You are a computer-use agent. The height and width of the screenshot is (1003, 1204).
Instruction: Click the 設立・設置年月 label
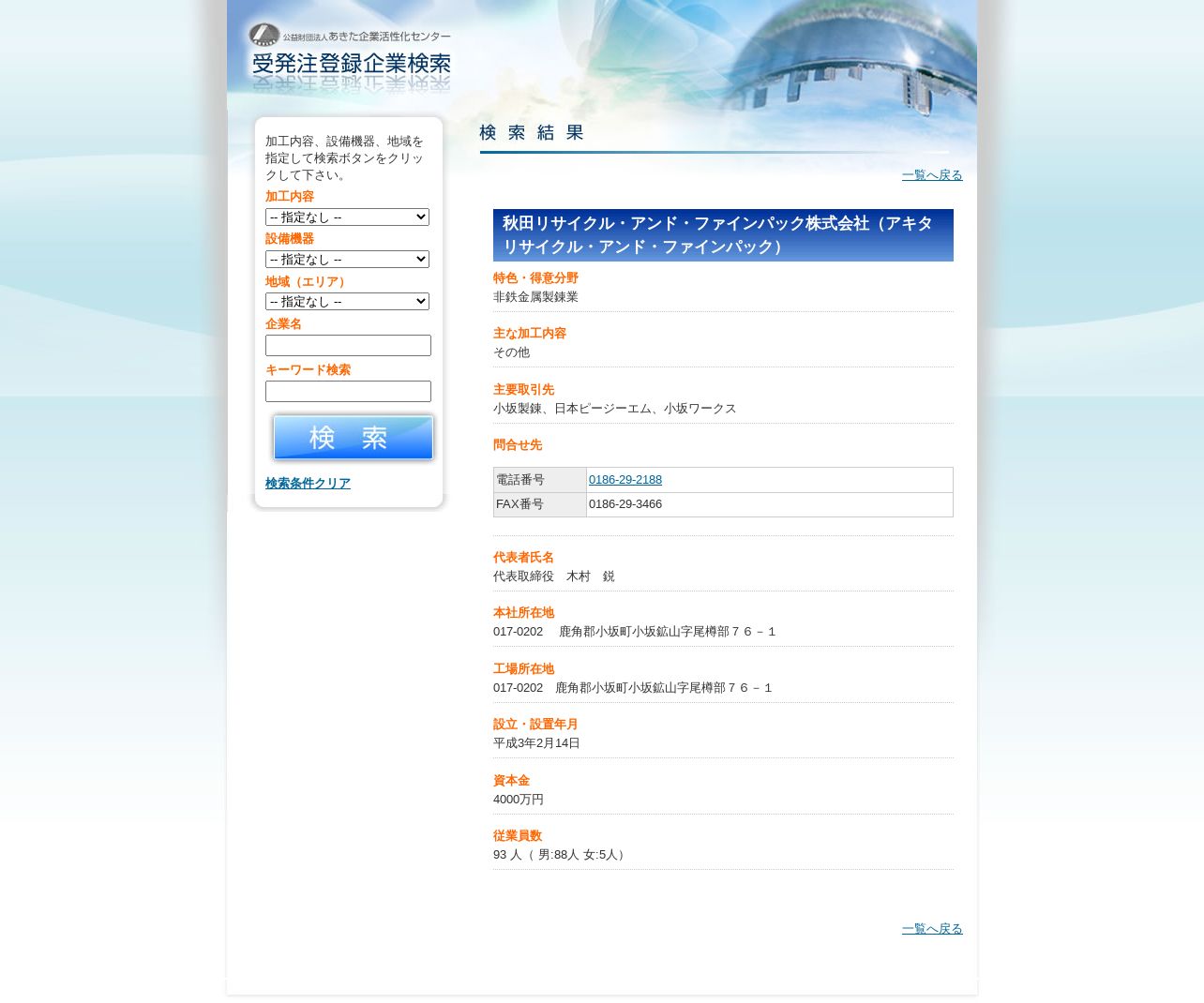(535, 725)
